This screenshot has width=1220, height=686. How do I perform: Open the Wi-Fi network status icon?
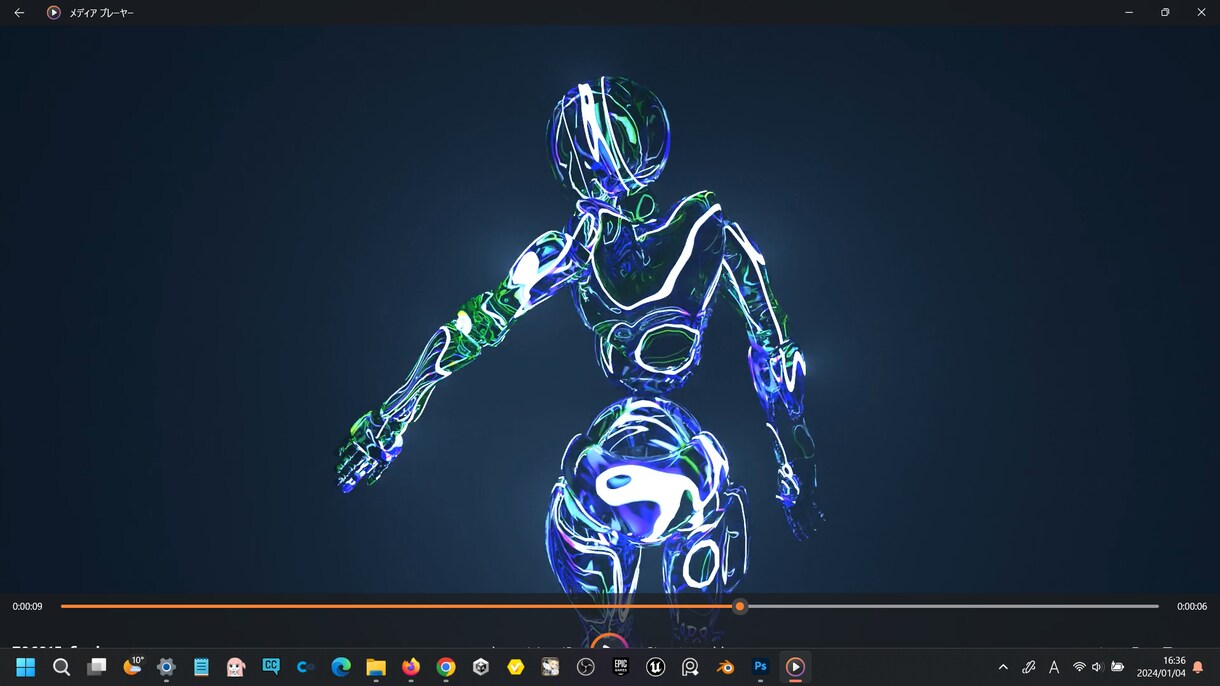pos(1079,667)
